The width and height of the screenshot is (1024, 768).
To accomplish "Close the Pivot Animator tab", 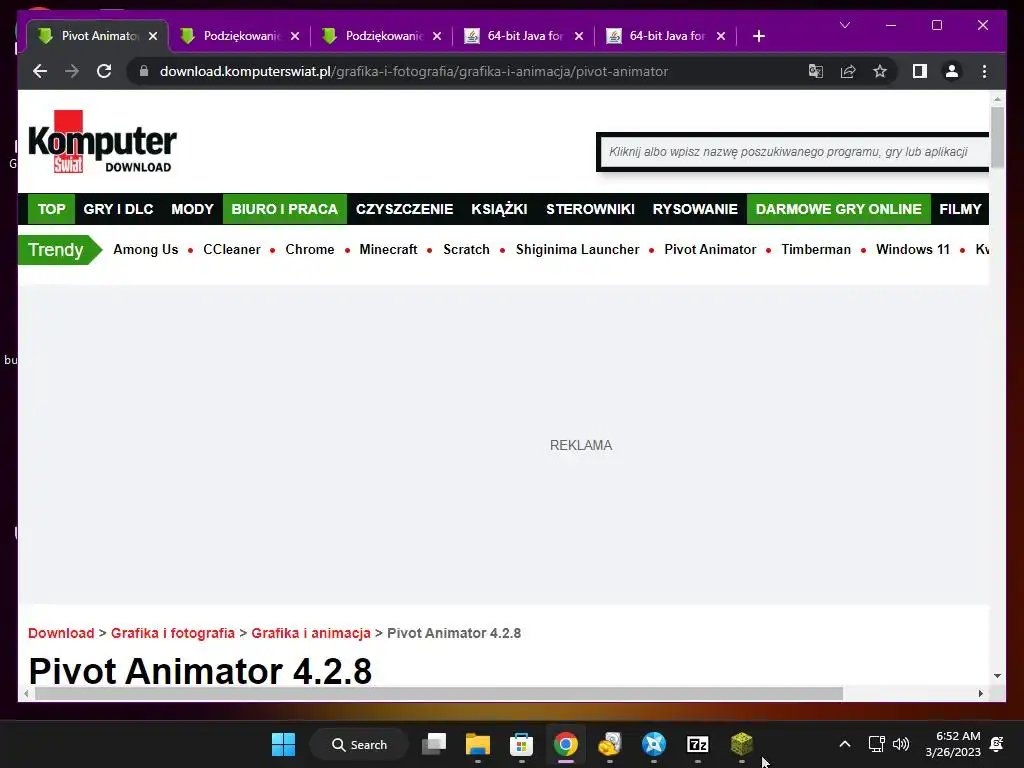I will pos(153,36).
